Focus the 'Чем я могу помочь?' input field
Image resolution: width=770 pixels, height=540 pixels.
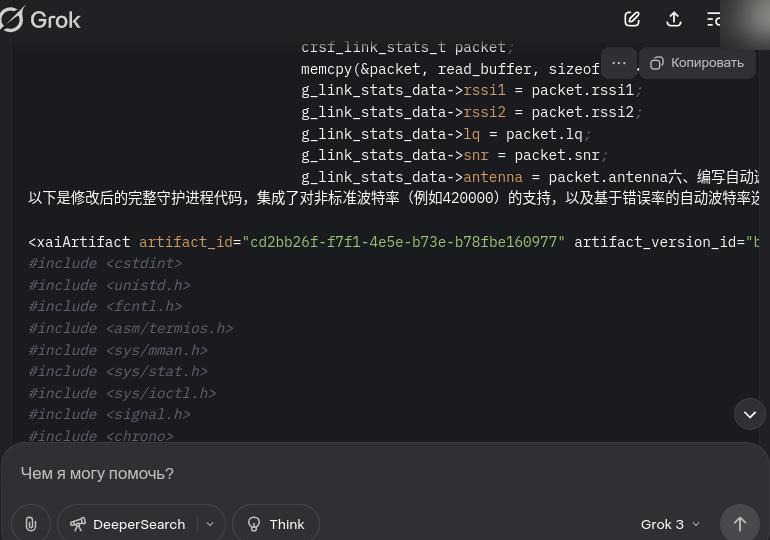tap(385, 473)
